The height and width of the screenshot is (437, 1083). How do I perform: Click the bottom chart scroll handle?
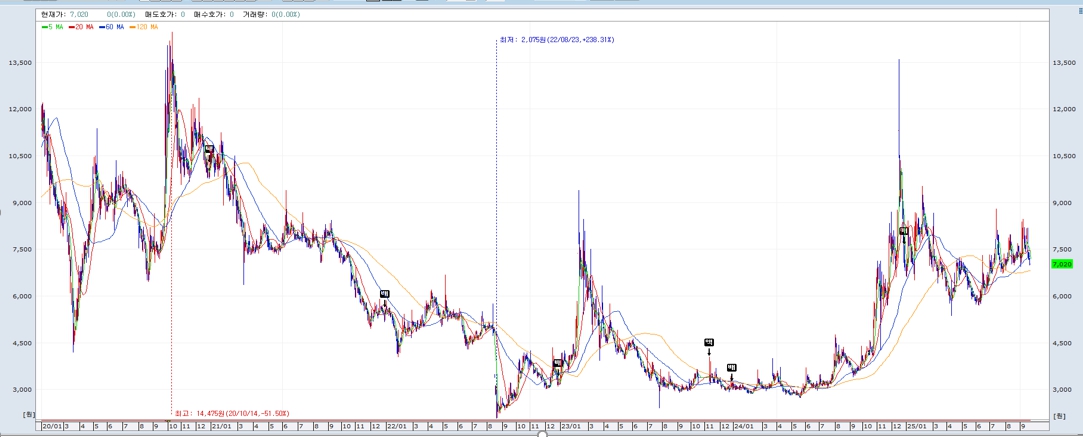coord(542,434)
